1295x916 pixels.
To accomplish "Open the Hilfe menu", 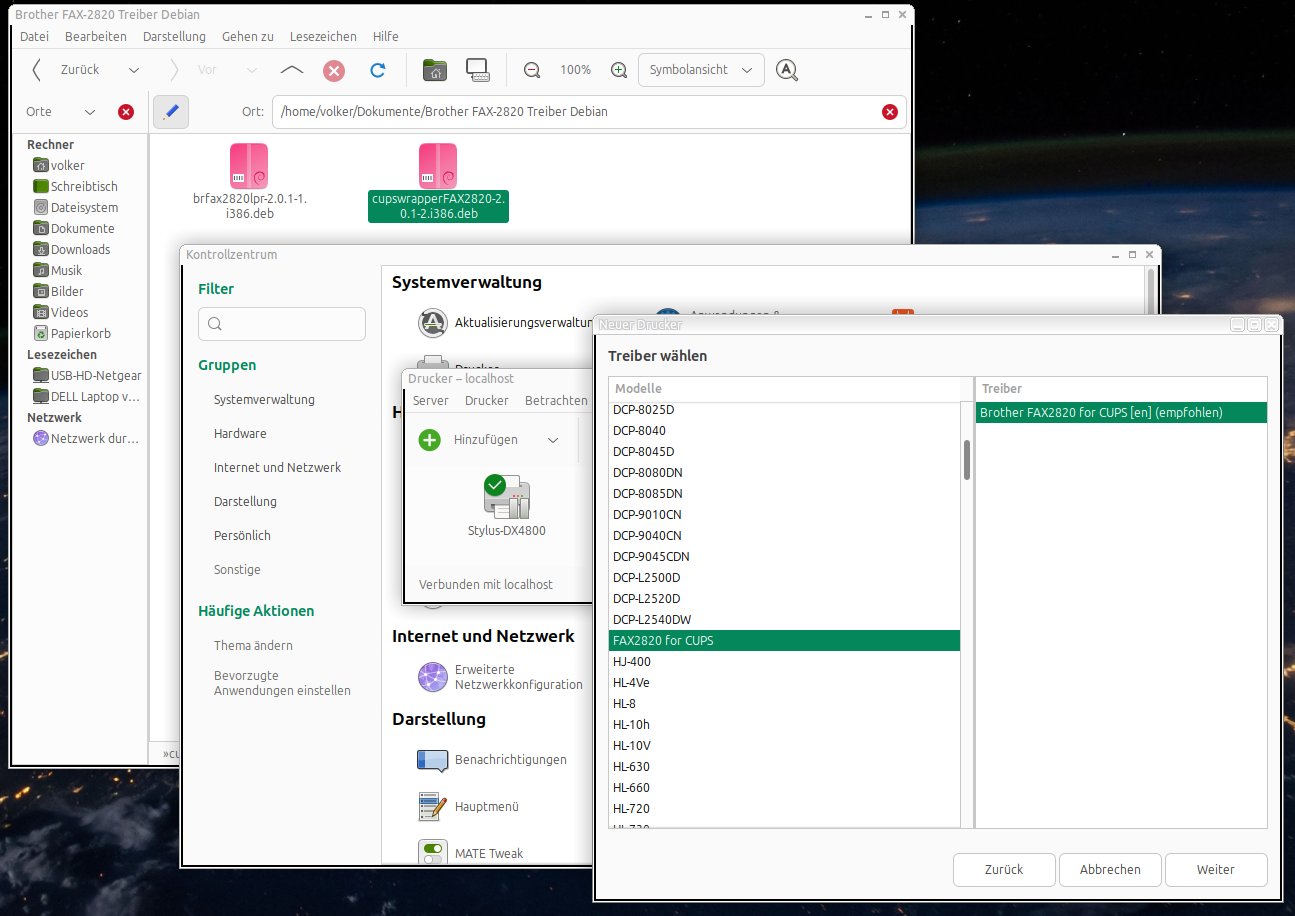I will 386,36.
